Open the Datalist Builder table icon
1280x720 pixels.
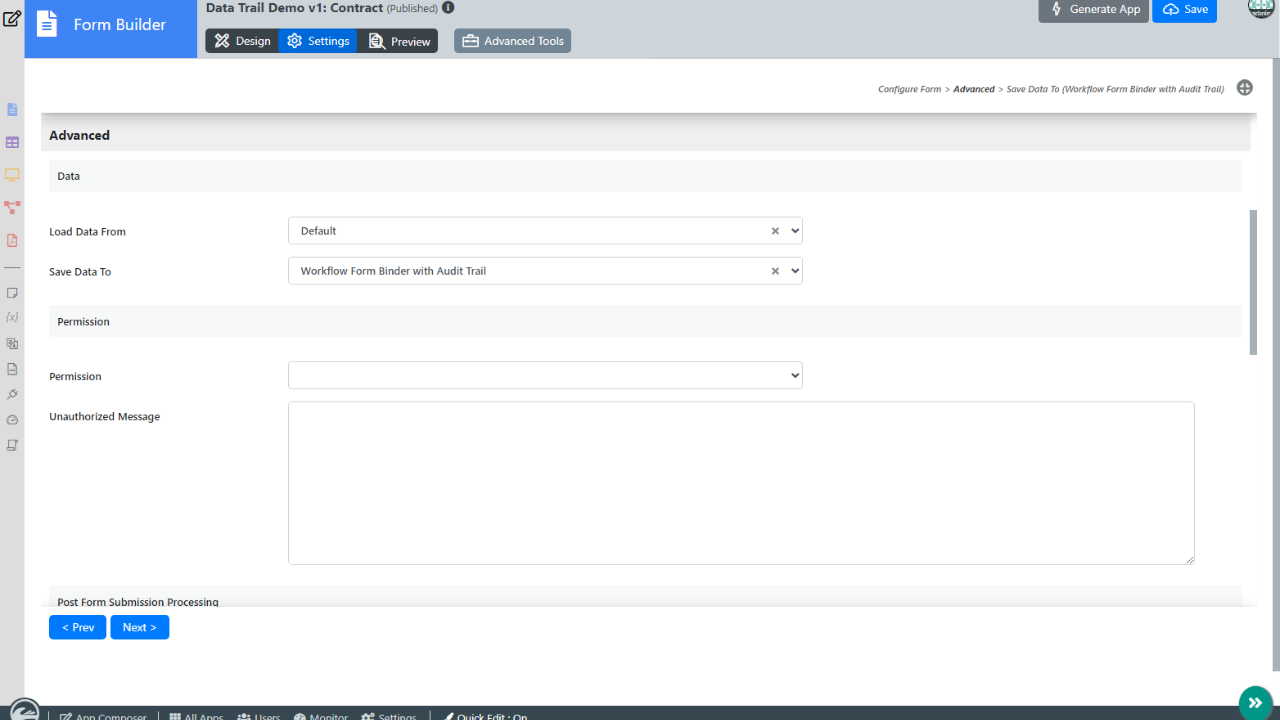(x=12, y=143)
